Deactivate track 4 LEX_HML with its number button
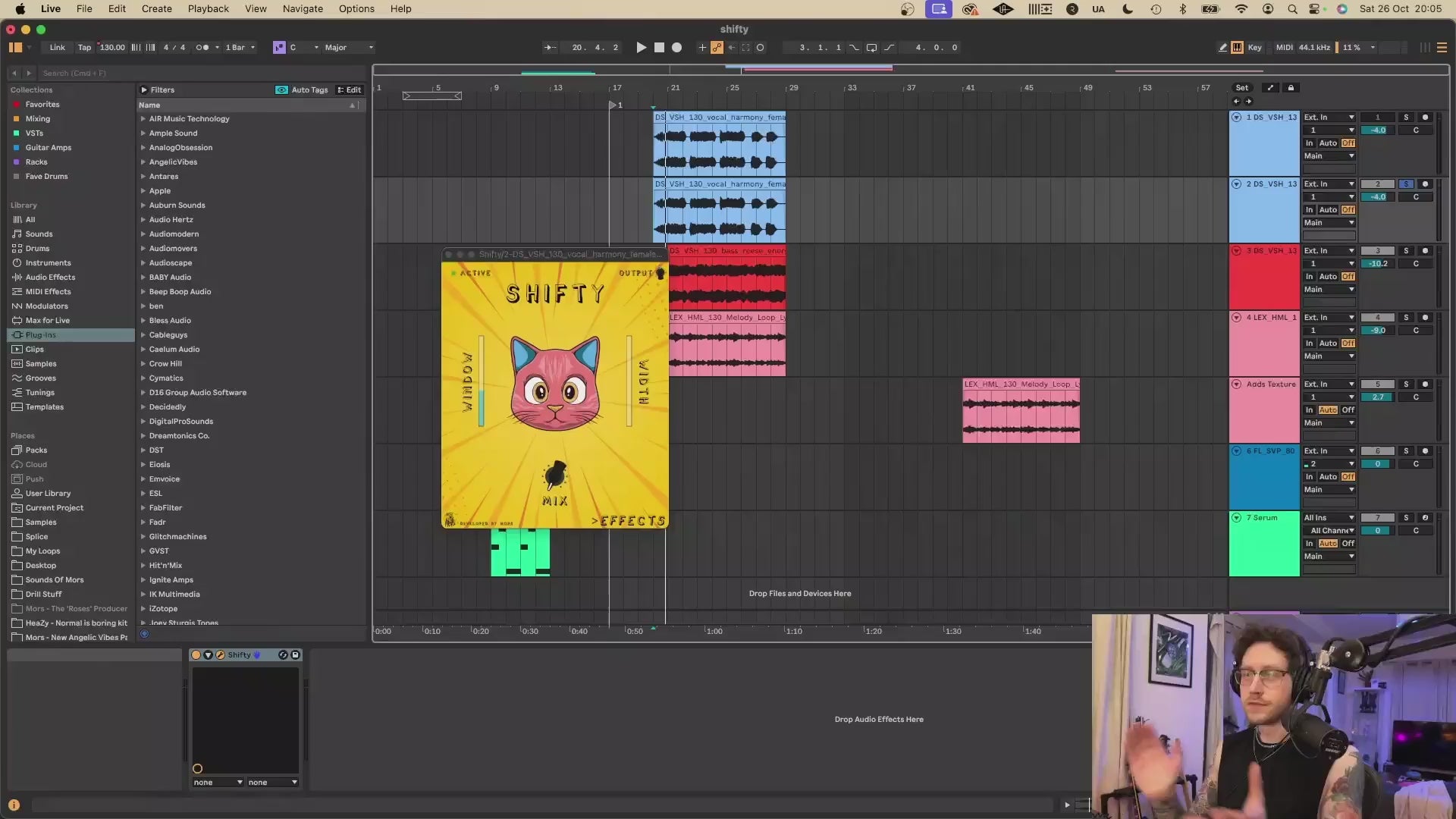Image resolution: width=1456 pixels, height=819 pixels. (1378, 318)
